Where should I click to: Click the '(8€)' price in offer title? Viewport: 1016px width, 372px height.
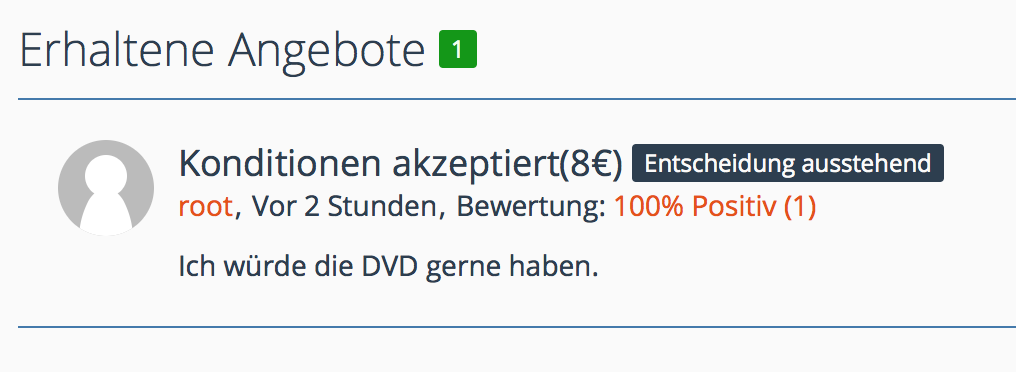click(590, 164)
